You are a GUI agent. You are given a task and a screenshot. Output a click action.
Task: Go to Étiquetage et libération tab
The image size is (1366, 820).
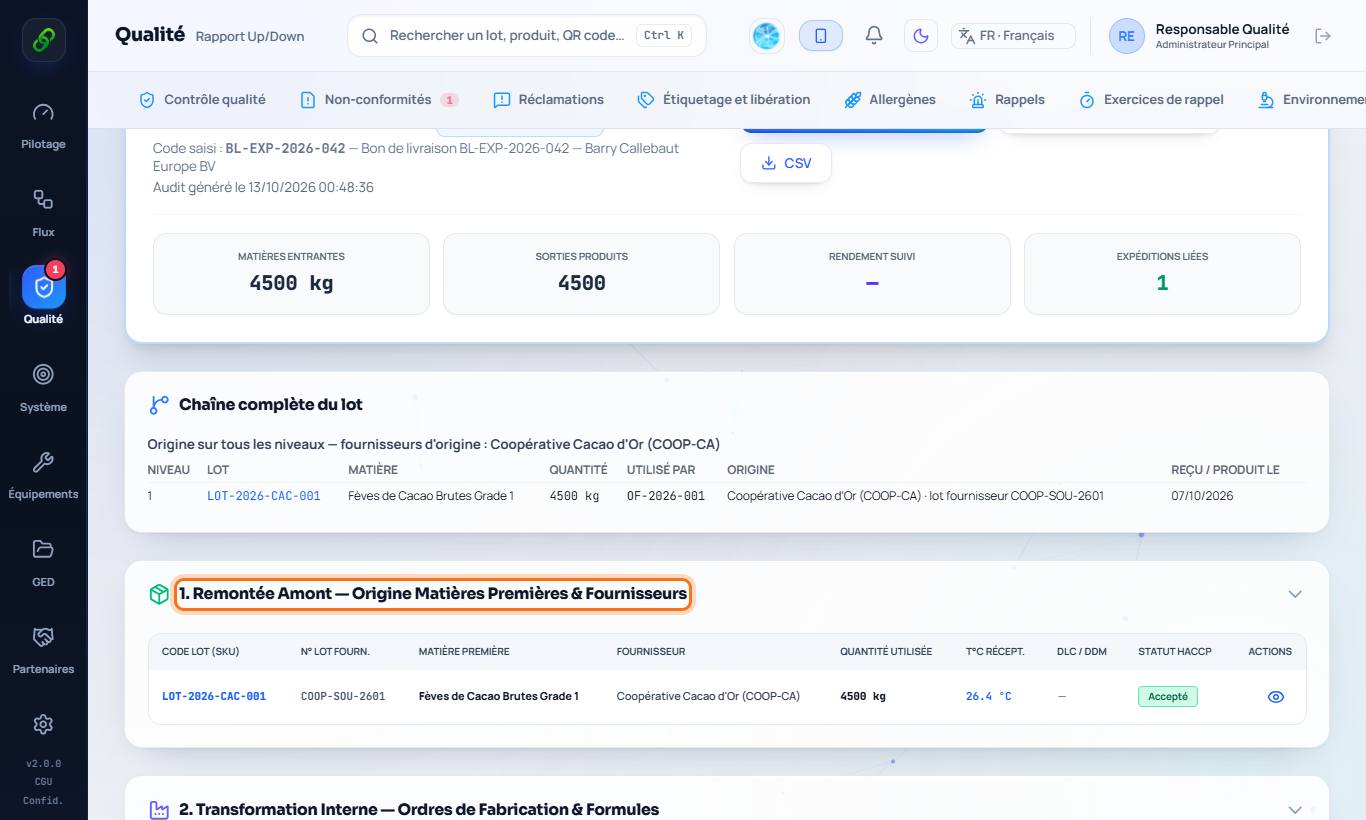pyautogui.click(x=724, y=100)
